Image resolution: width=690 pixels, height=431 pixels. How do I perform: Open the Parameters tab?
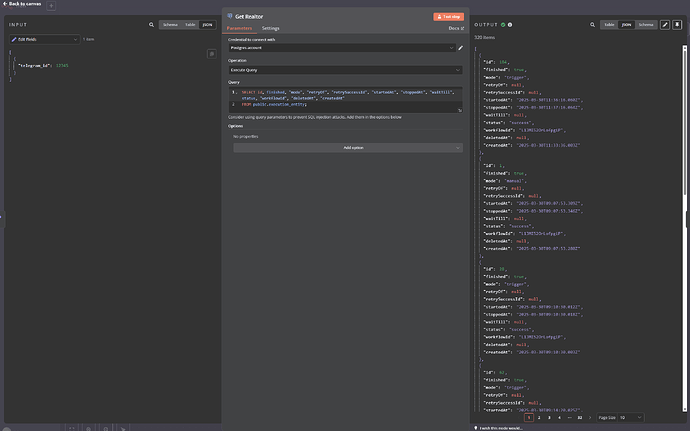pyautogui.click(x=239, y=28)
